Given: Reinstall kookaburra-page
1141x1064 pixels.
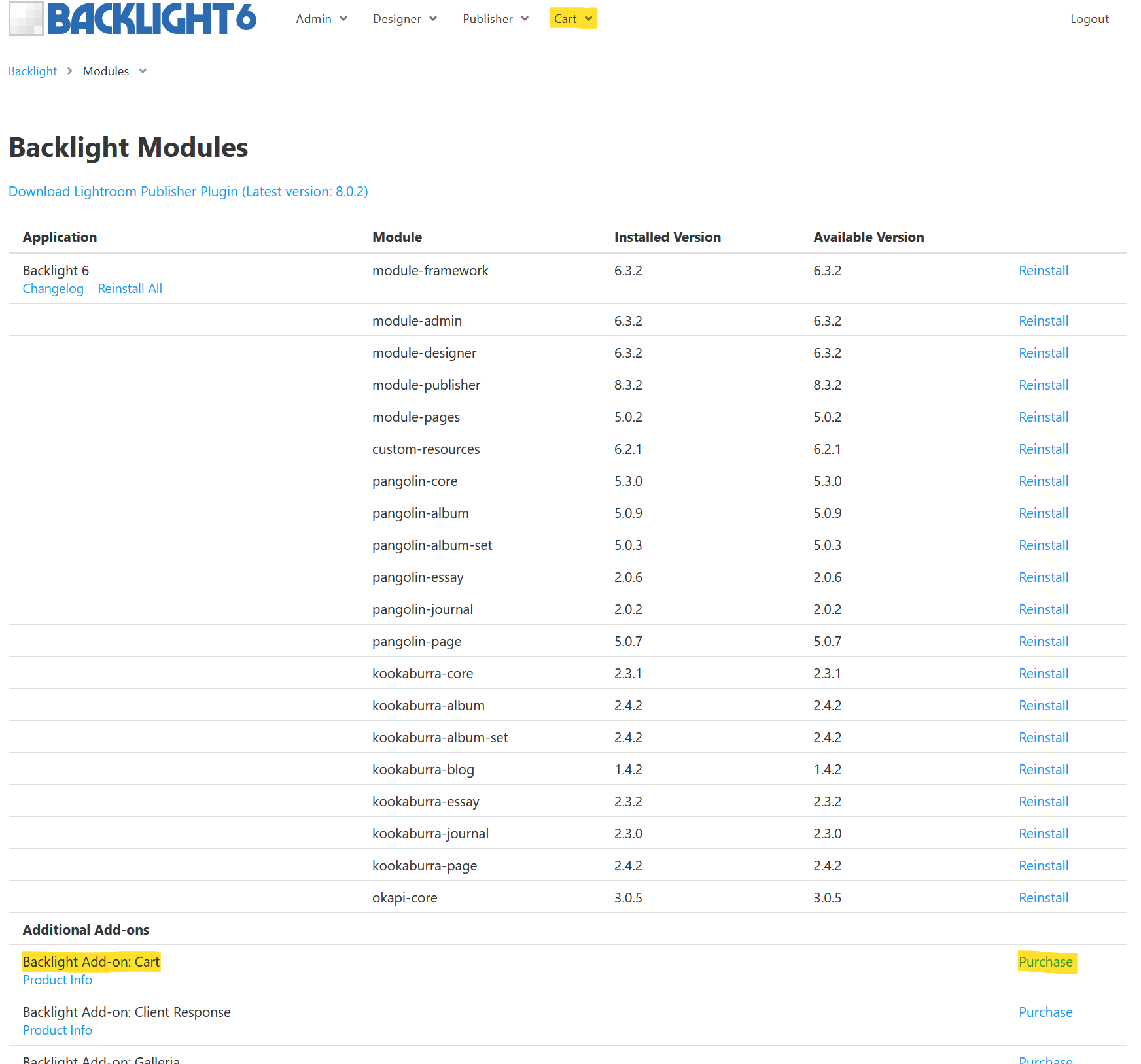Looking at the screenshot, I should tap(1044, 866).
